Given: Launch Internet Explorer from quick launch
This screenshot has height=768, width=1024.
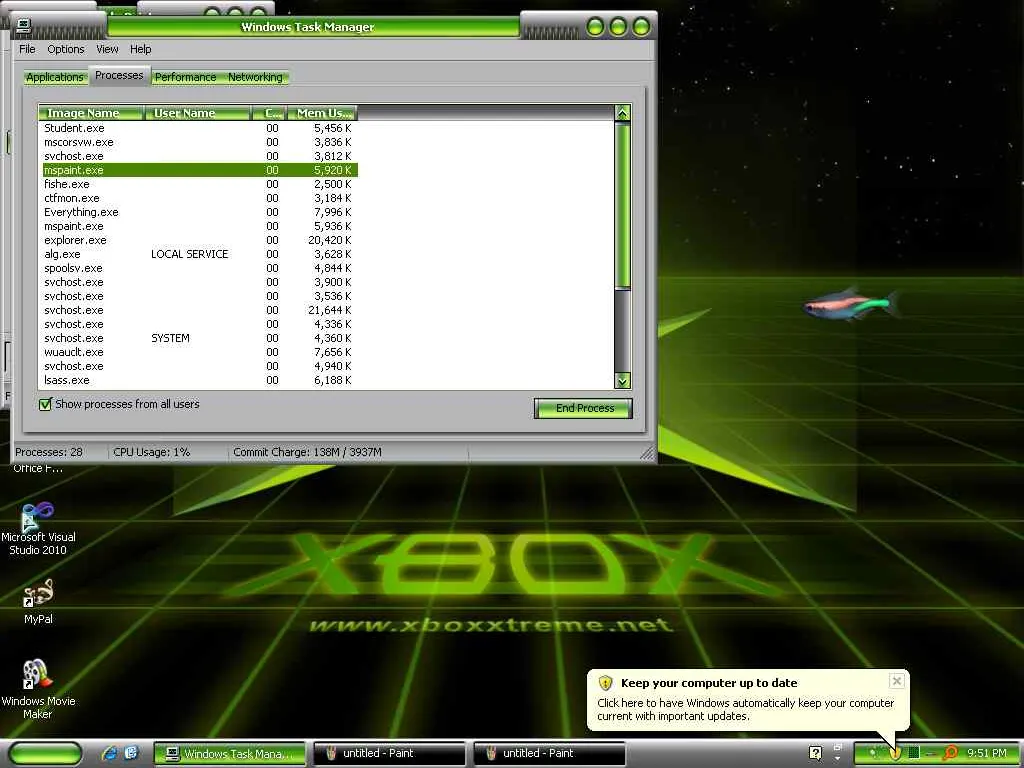Looking at the screenshot, I should pos(110,753).
